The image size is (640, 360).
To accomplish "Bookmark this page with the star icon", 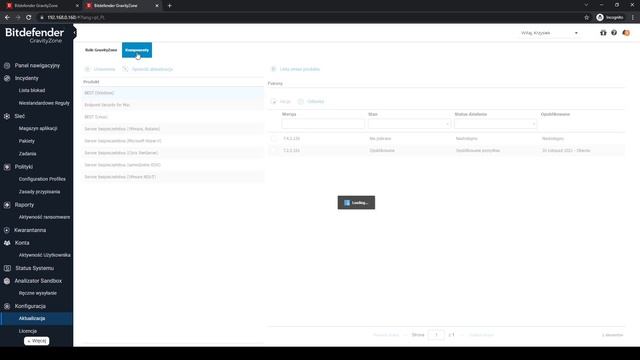I will coord(587,17).
